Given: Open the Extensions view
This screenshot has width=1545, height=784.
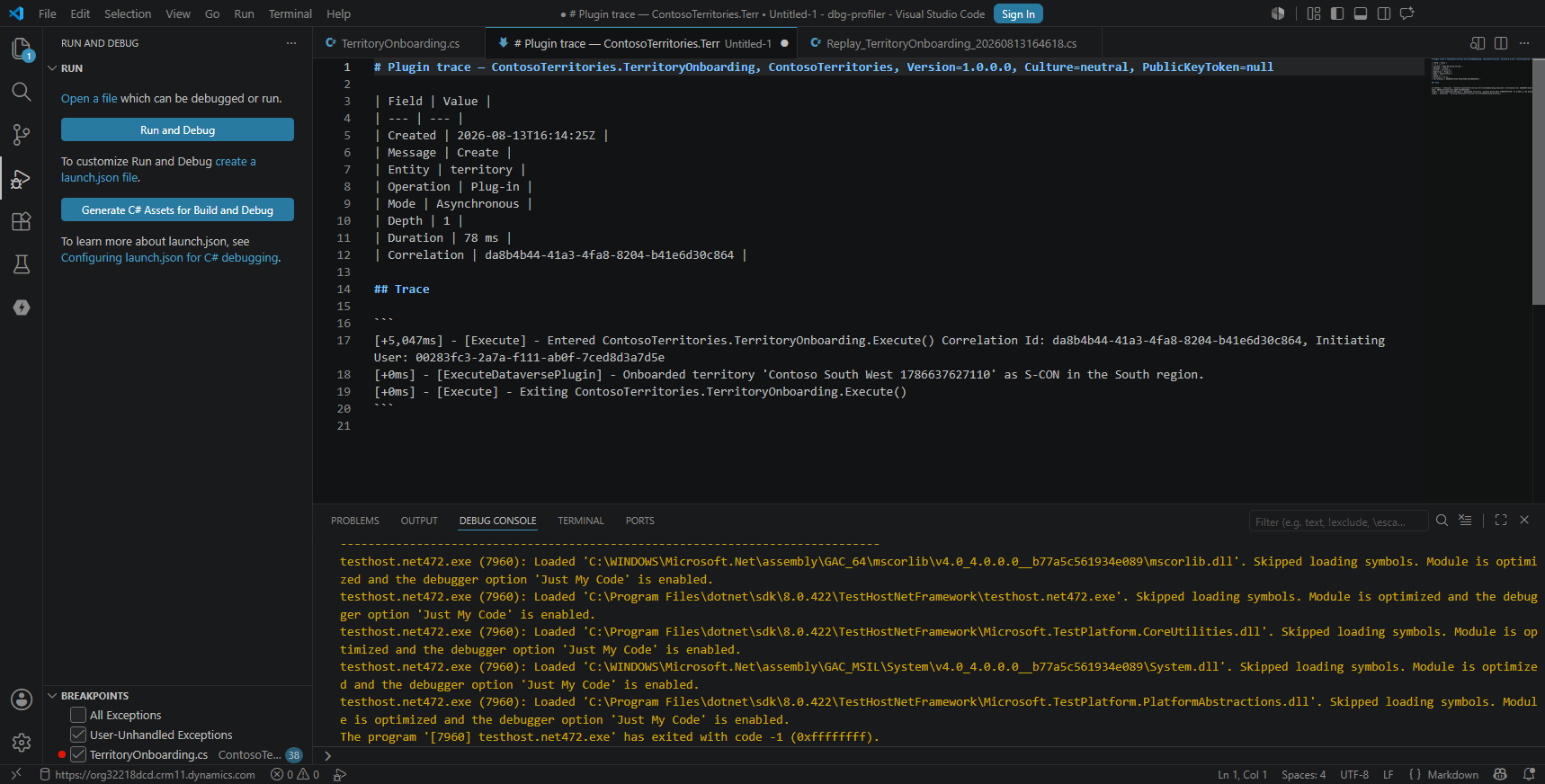Looking at the screenshot, I should [x=22, y=221].
